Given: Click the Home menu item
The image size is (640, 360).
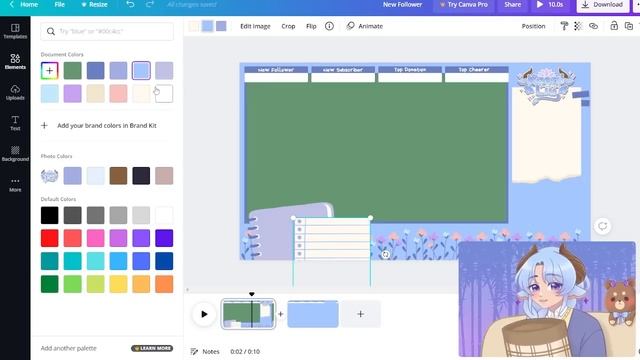Looking at the screenshot, I should pyautogui.click(x=29, y=4).
